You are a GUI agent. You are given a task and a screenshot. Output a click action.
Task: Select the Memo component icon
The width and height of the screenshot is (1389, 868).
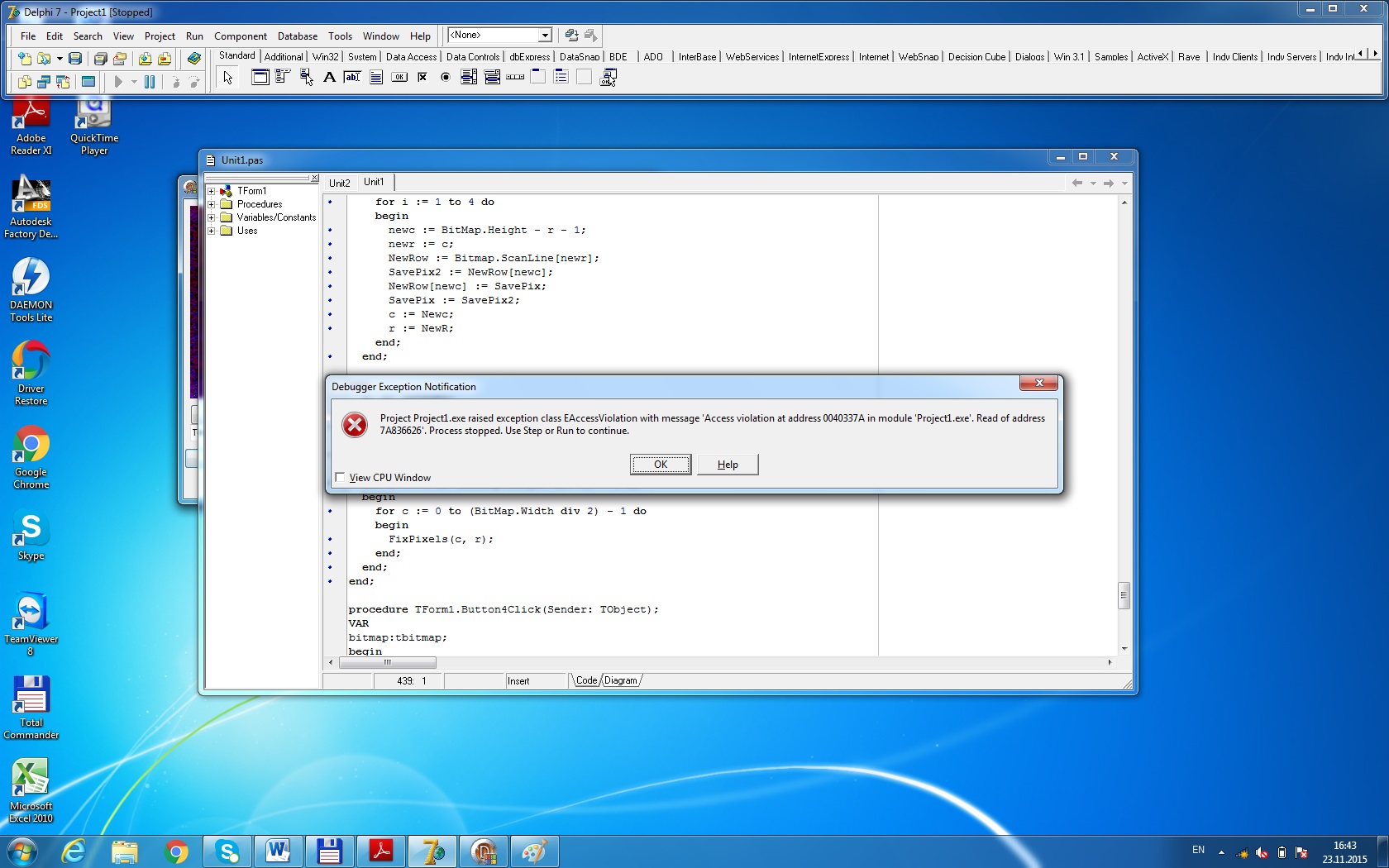(375, 78)
